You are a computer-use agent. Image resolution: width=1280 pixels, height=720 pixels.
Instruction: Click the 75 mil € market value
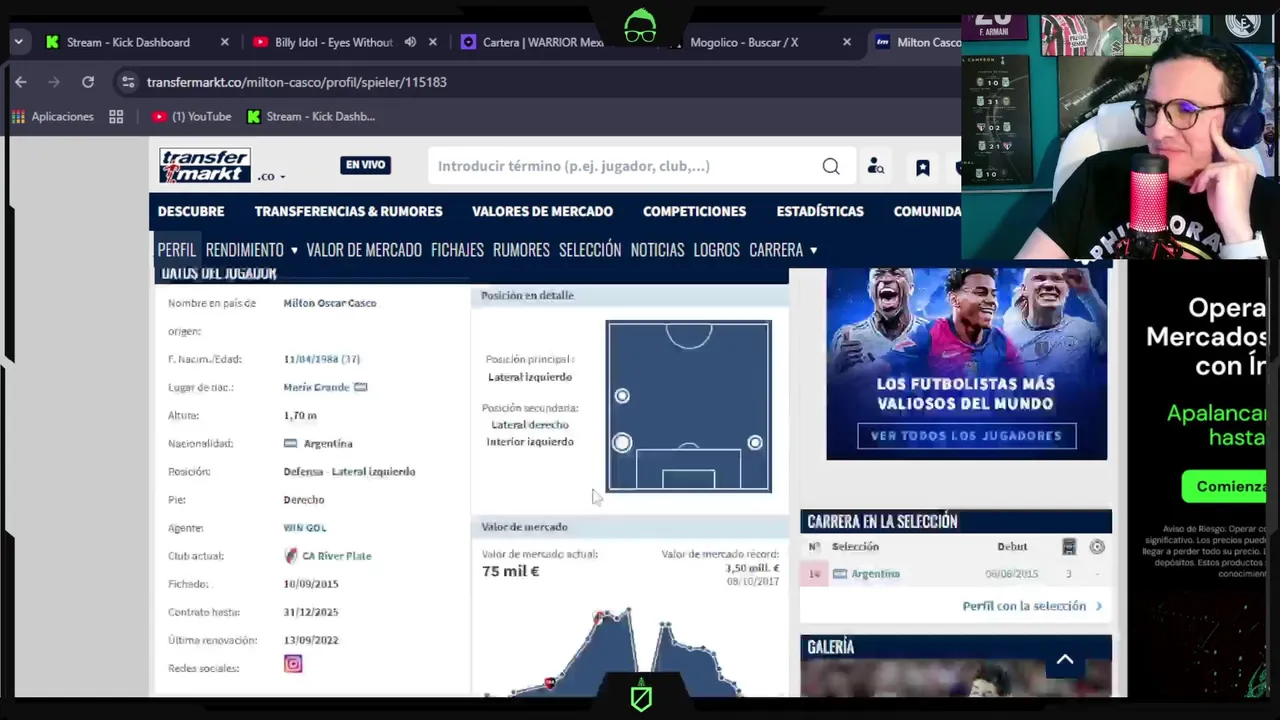(x=510, y=571)
